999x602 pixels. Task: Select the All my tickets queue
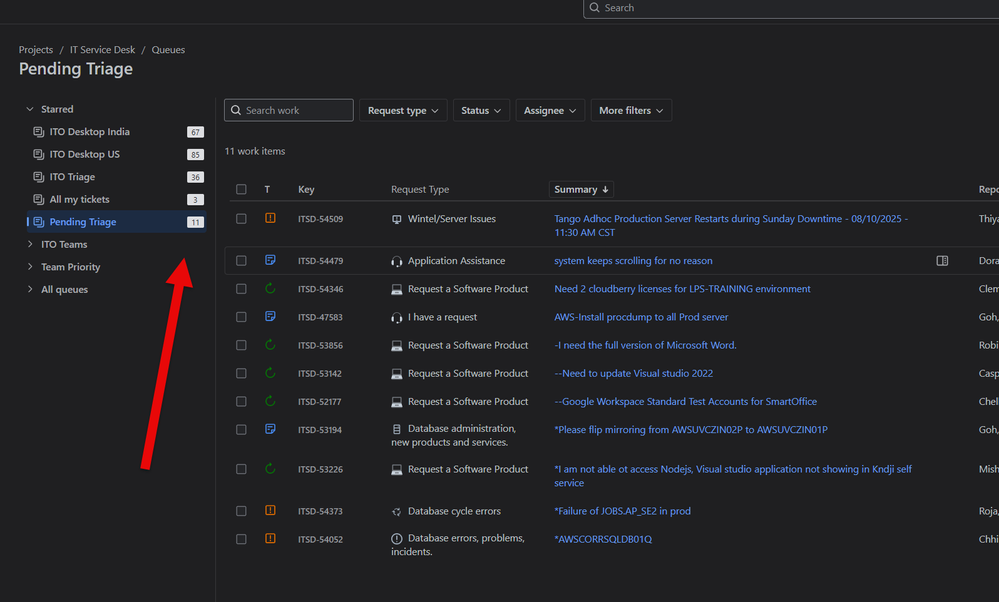pyautogui.click(x=116, y=199)
